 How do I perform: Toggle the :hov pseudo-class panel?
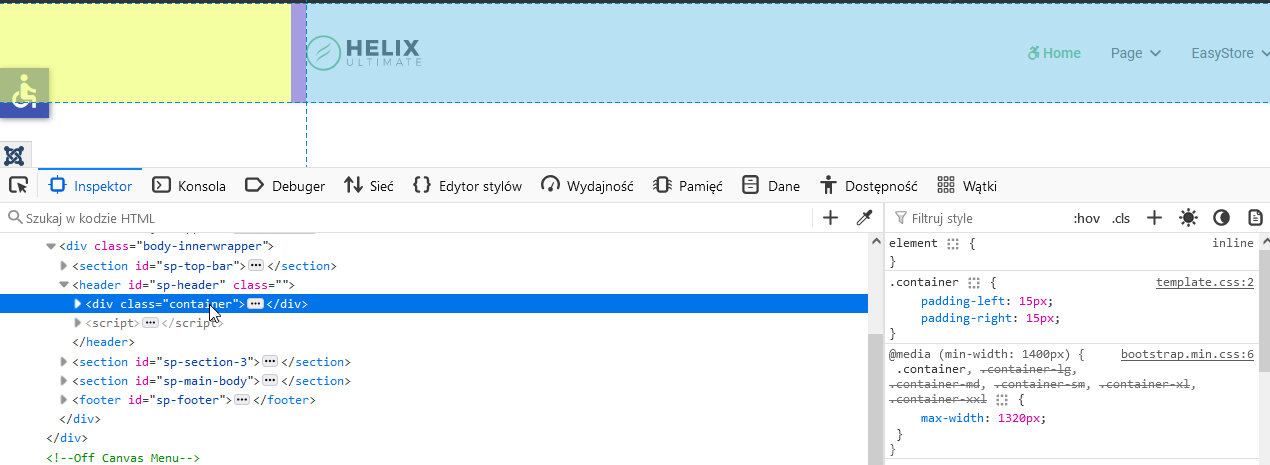(x=1086, y=217)
